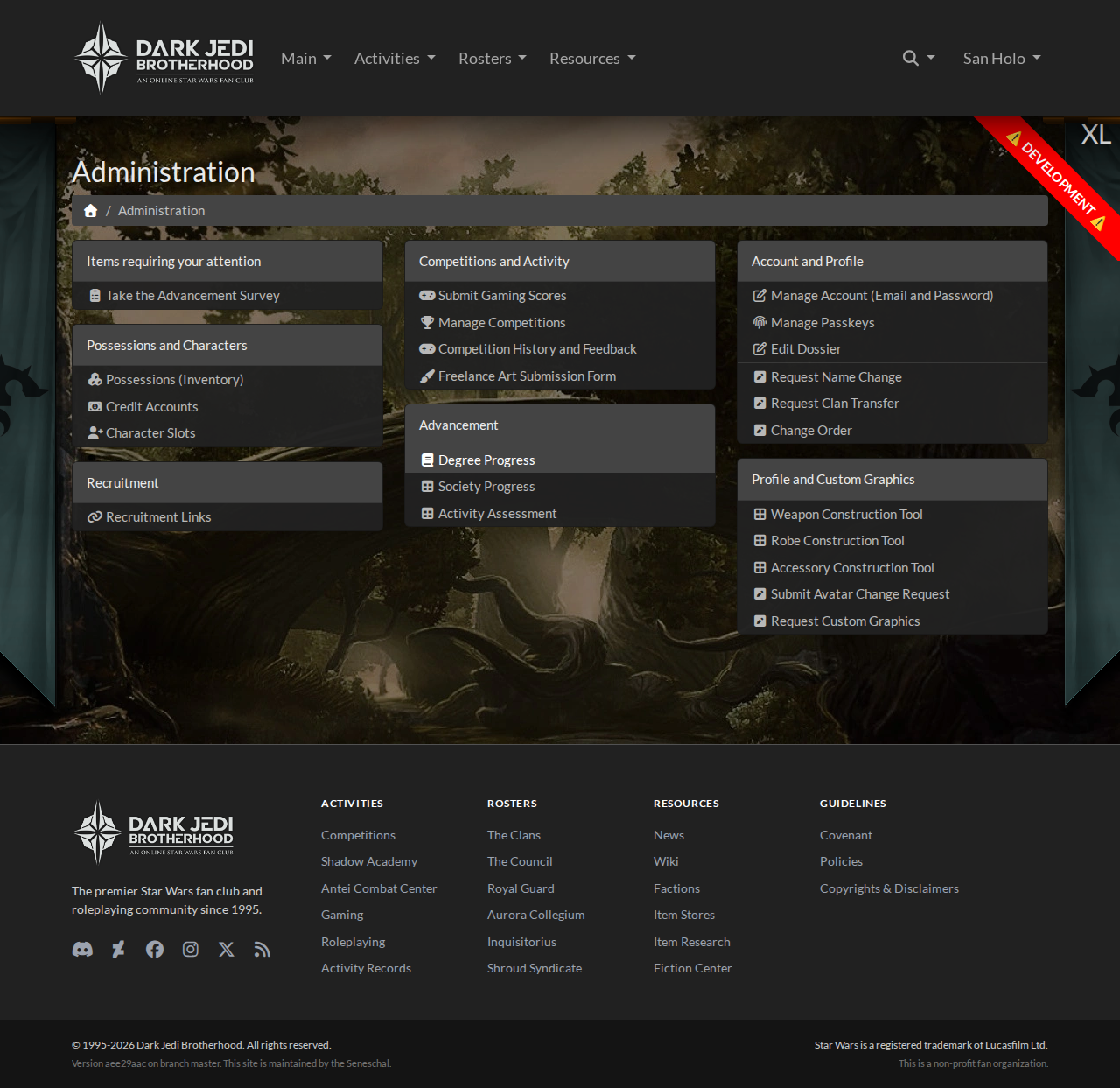Image resolution: width=1120 pixels, height=1088 pixels.
Task: Open the Instagram icon in footer
Action: click(191, 950)
